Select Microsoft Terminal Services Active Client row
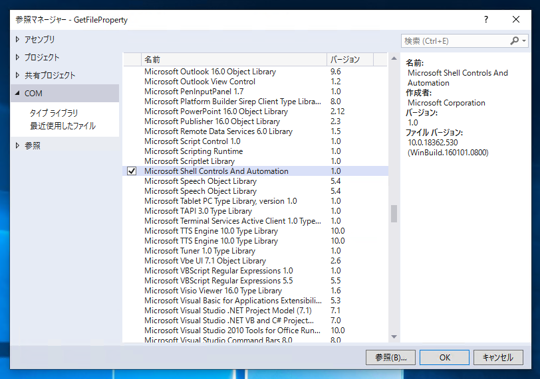Screen dimensions: 540x379 255,221
